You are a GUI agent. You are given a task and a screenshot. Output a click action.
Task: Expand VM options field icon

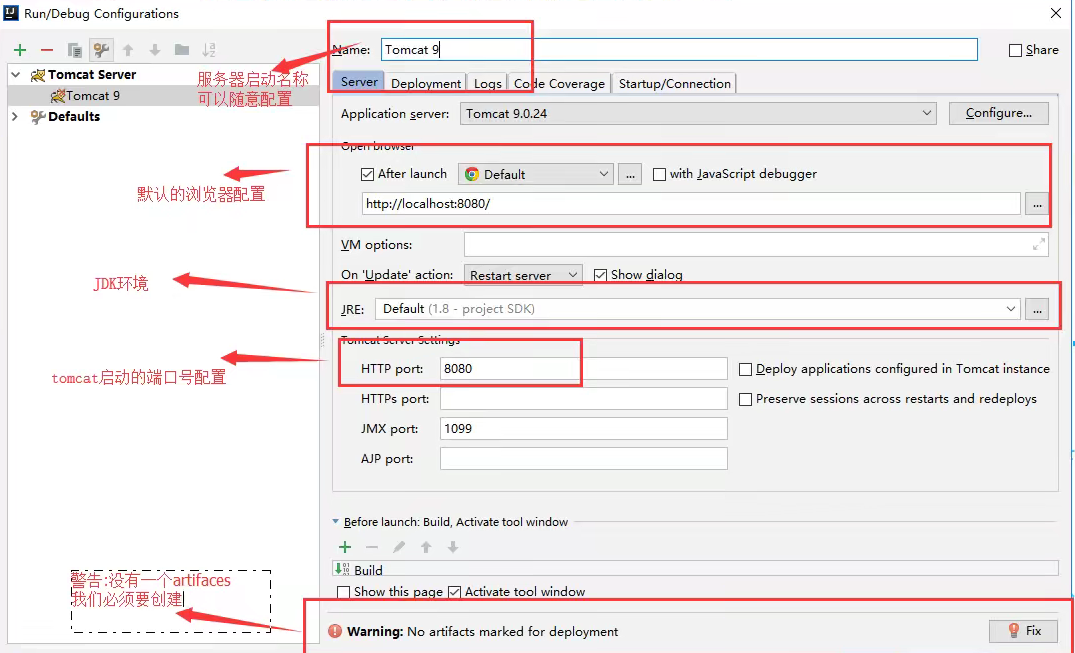click(x=1039, y=244)
